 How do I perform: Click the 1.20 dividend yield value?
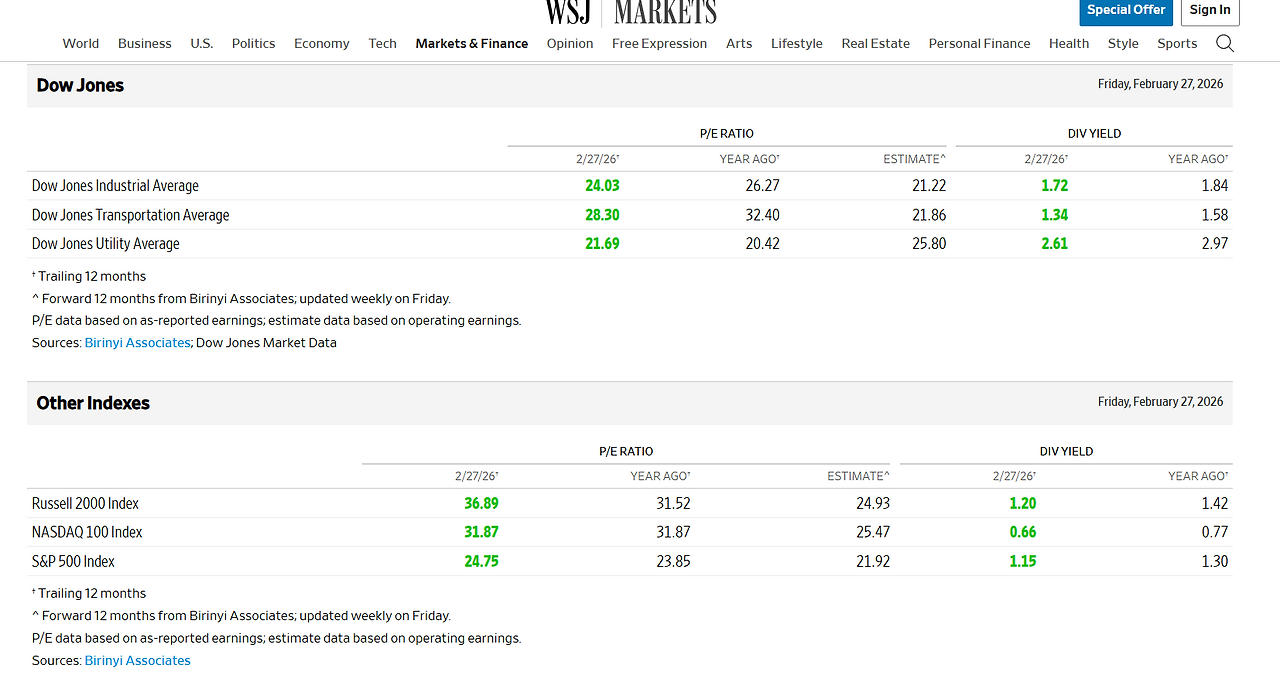(x=1023, y=504)
